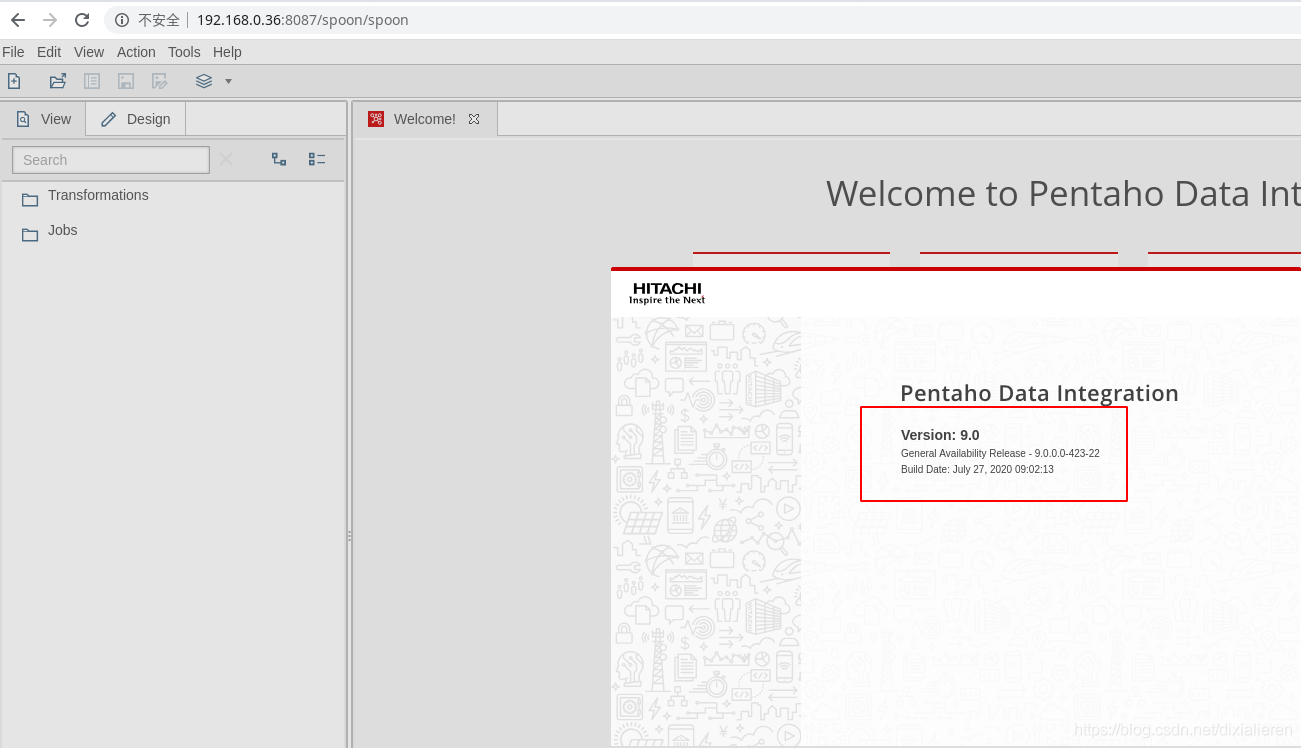
Task: Click the collapse all tree icon
Action: tap(317, 159)
